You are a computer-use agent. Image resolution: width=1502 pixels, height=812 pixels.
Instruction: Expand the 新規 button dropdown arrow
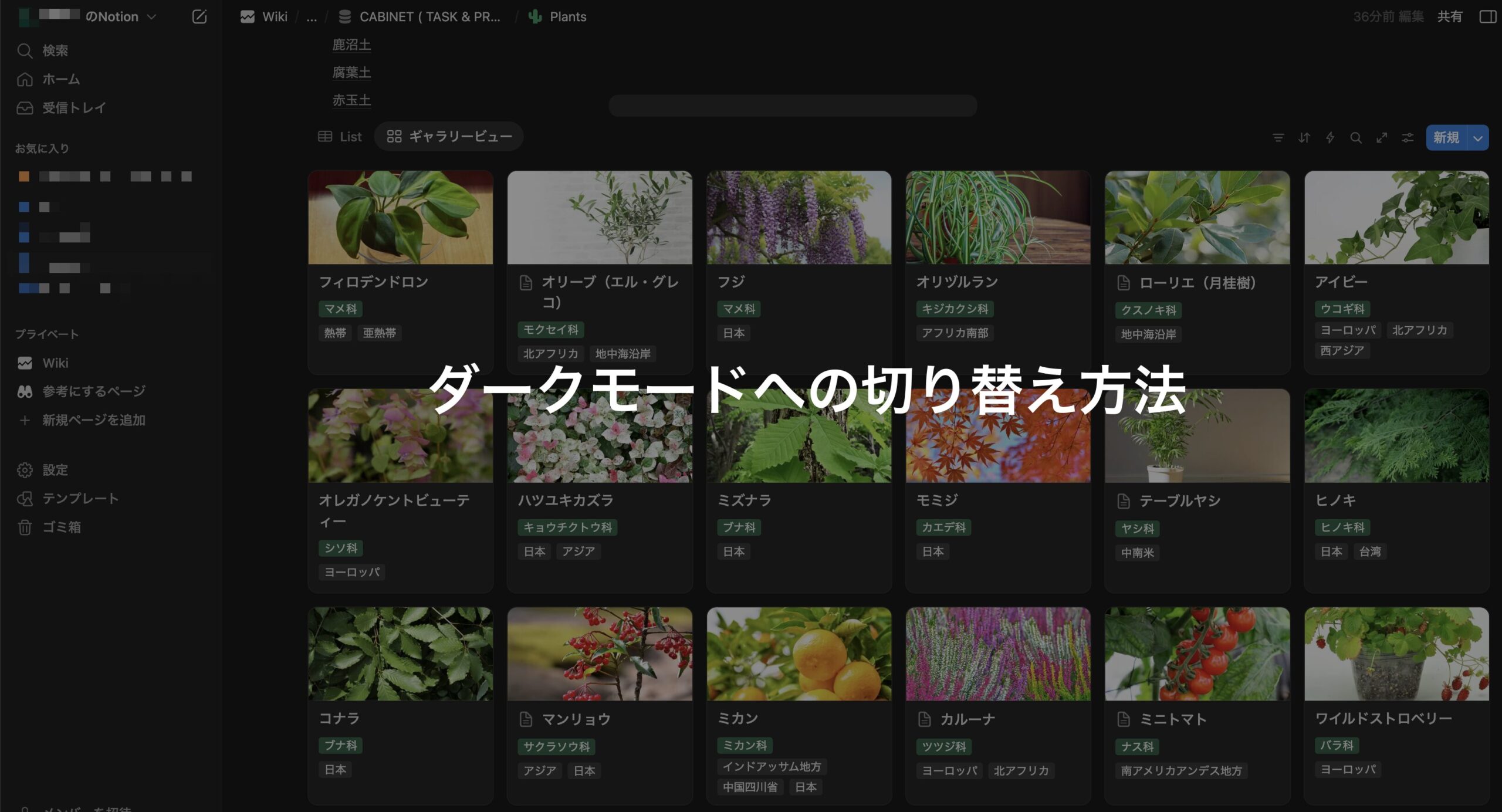(x=1478, y=138)
